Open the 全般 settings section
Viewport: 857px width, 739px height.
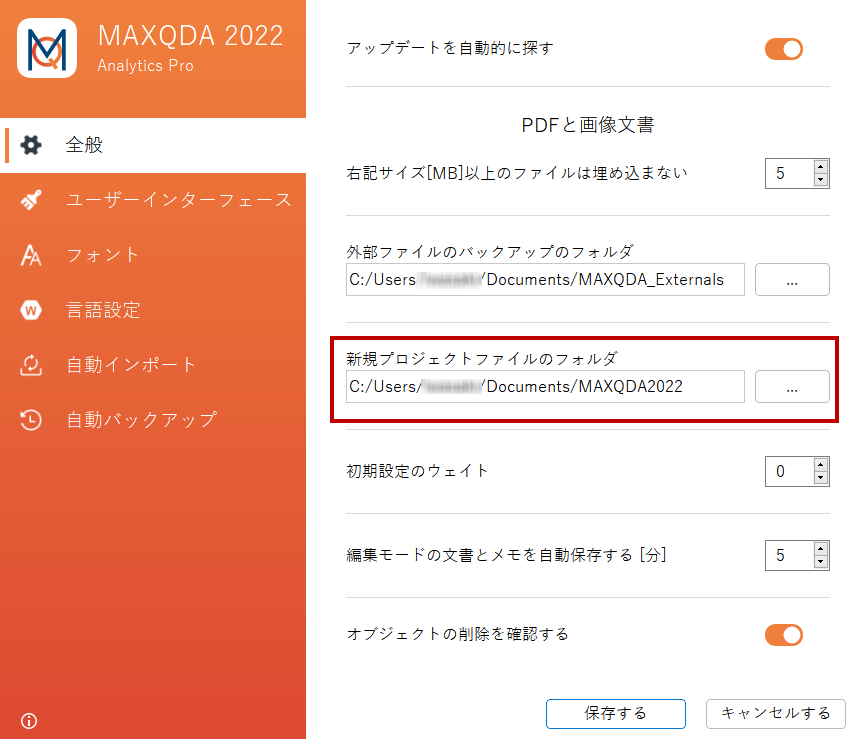[x=153, y=145]
